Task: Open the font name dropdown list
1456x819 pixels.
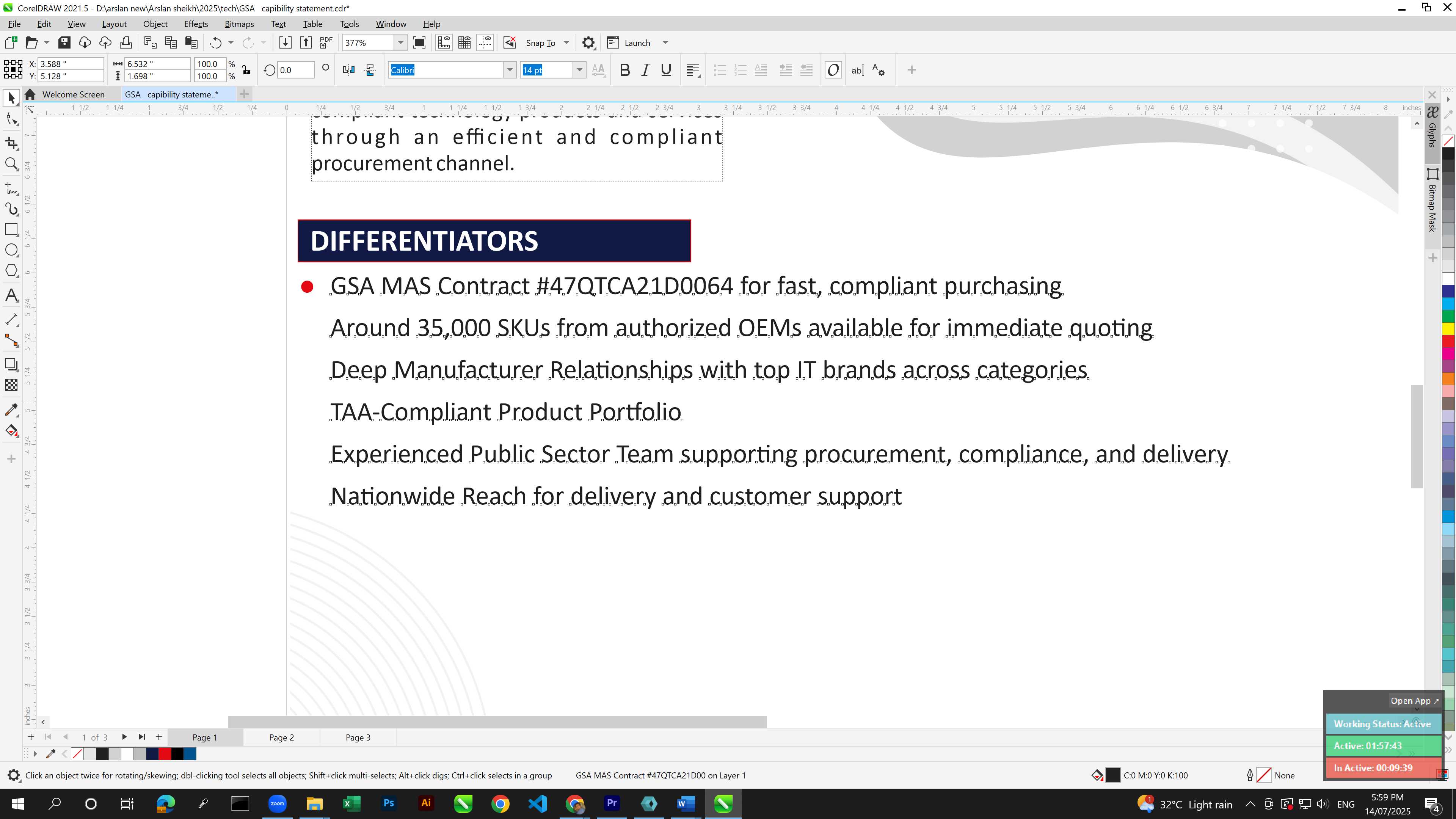Action: click(x=510, y=70)
